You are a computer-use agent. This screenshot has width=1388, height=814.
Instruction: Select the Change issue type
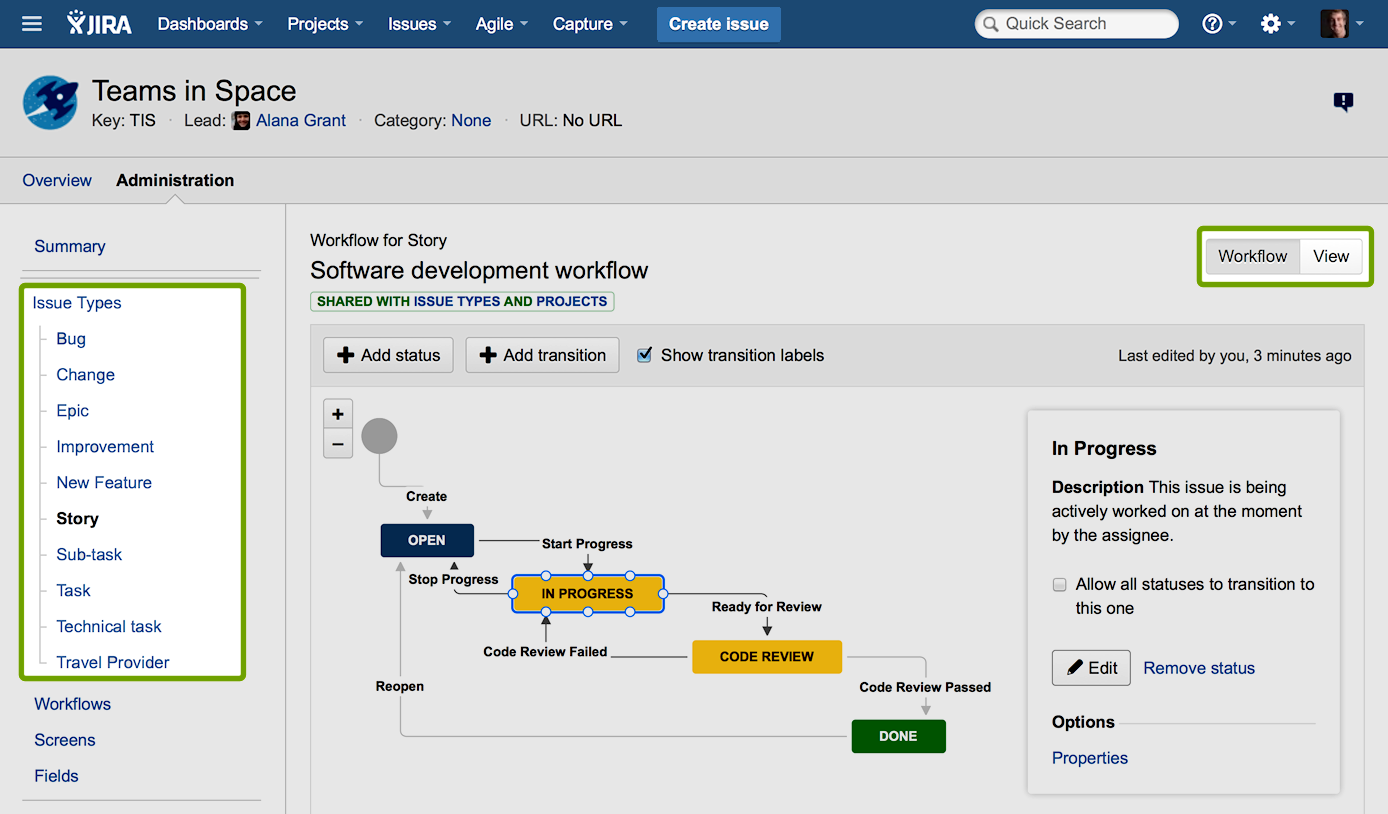[x=85, y=375]
